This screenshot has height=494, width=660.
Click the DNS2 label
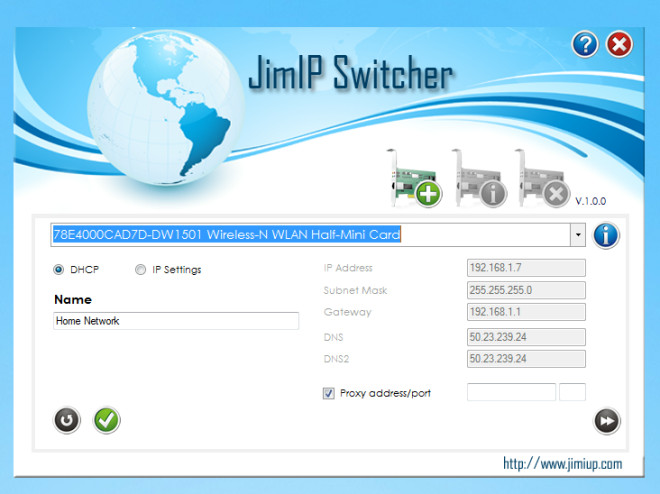[x=336, y=359]
